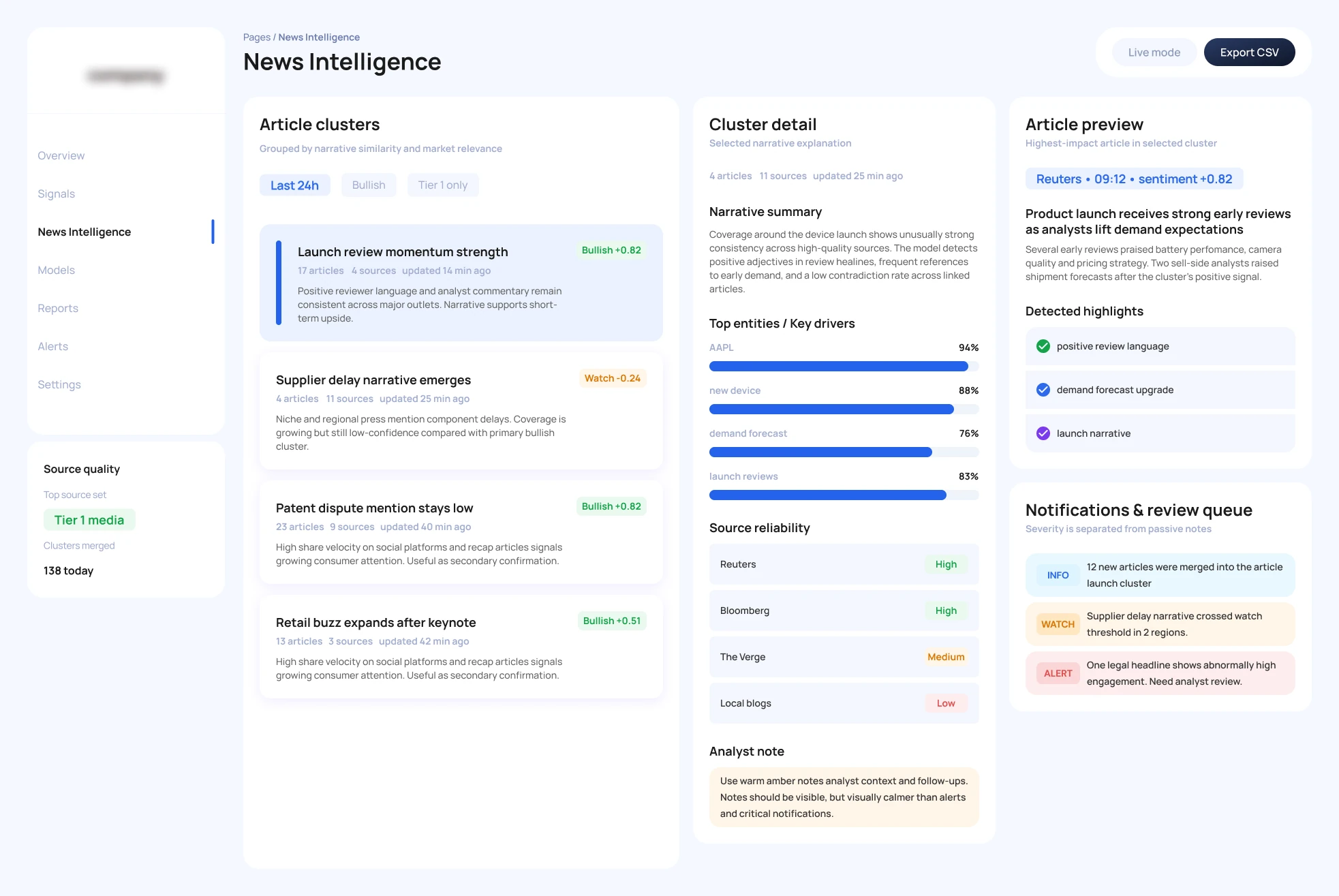Open the ALERT notification about legal headline
The image size is (1339, 896).
[x=1160, y=673]
